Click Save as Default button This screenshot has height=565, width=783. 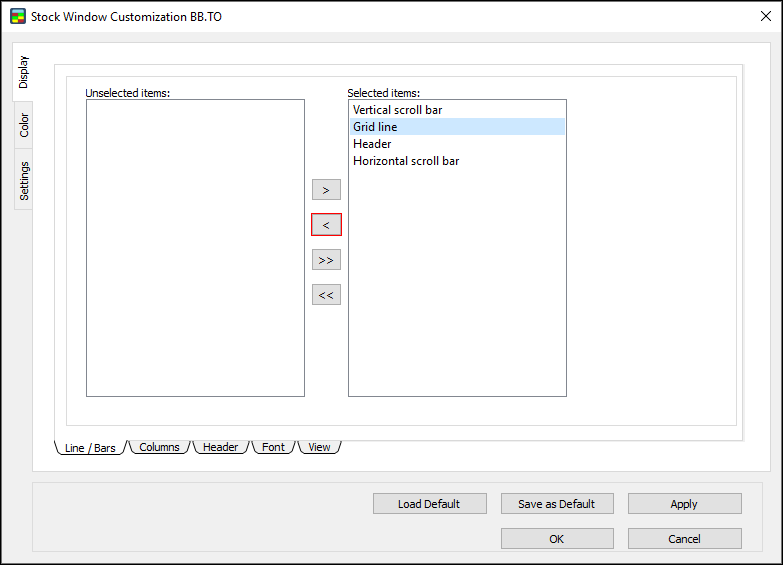556,504
